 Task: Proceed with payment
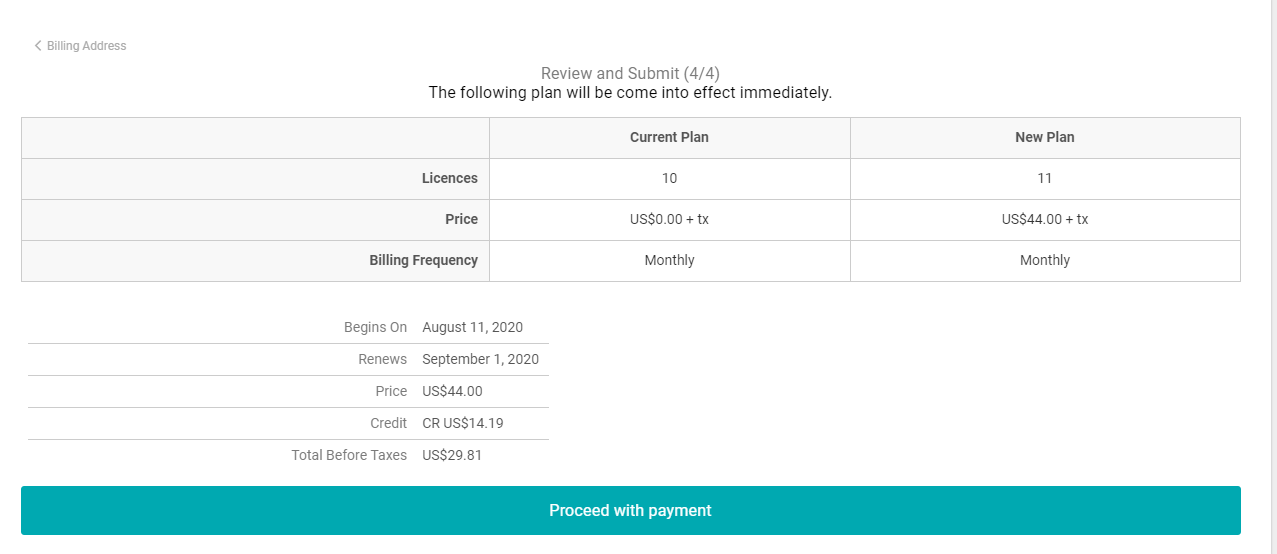[630, 511]
